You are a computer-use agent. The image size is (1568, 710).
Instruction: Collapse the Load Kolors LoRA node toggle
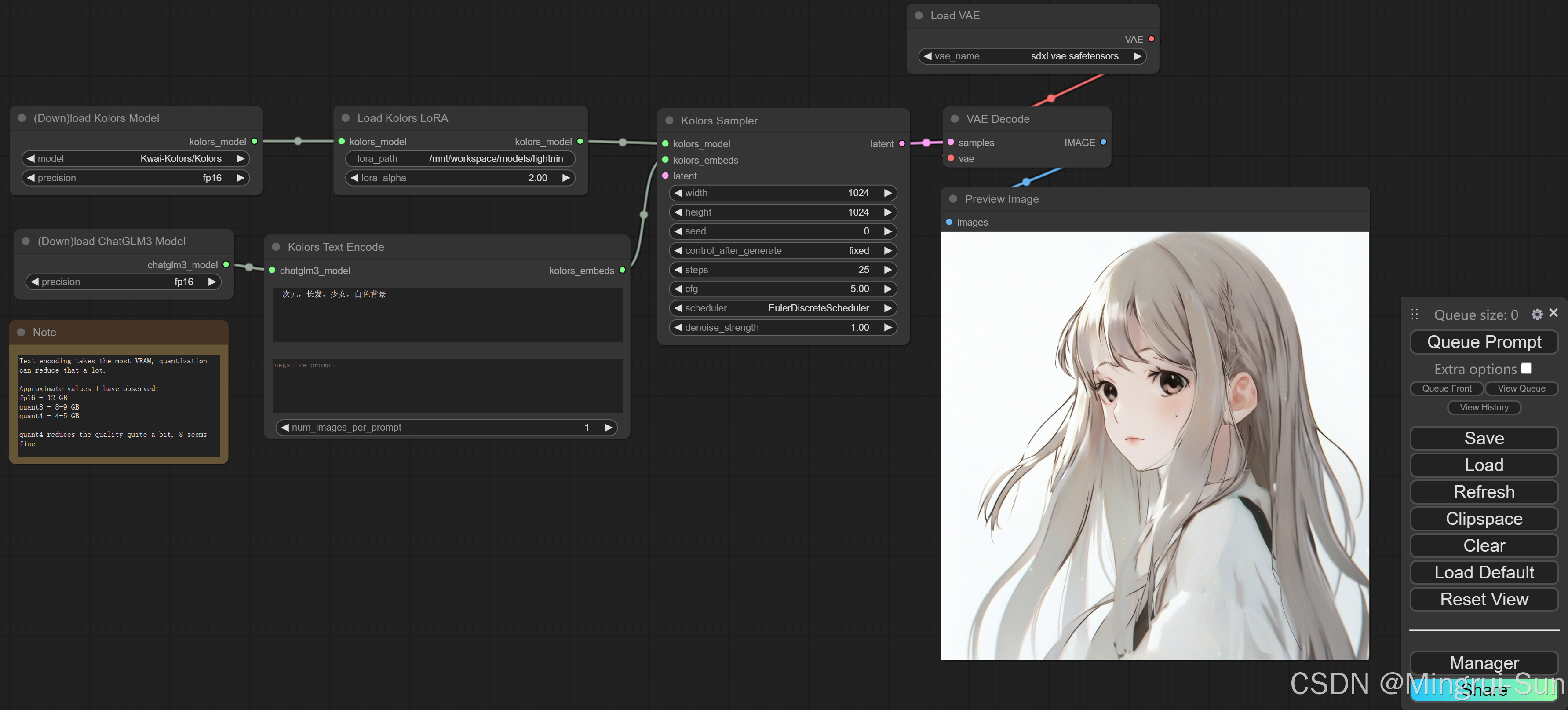345,118
